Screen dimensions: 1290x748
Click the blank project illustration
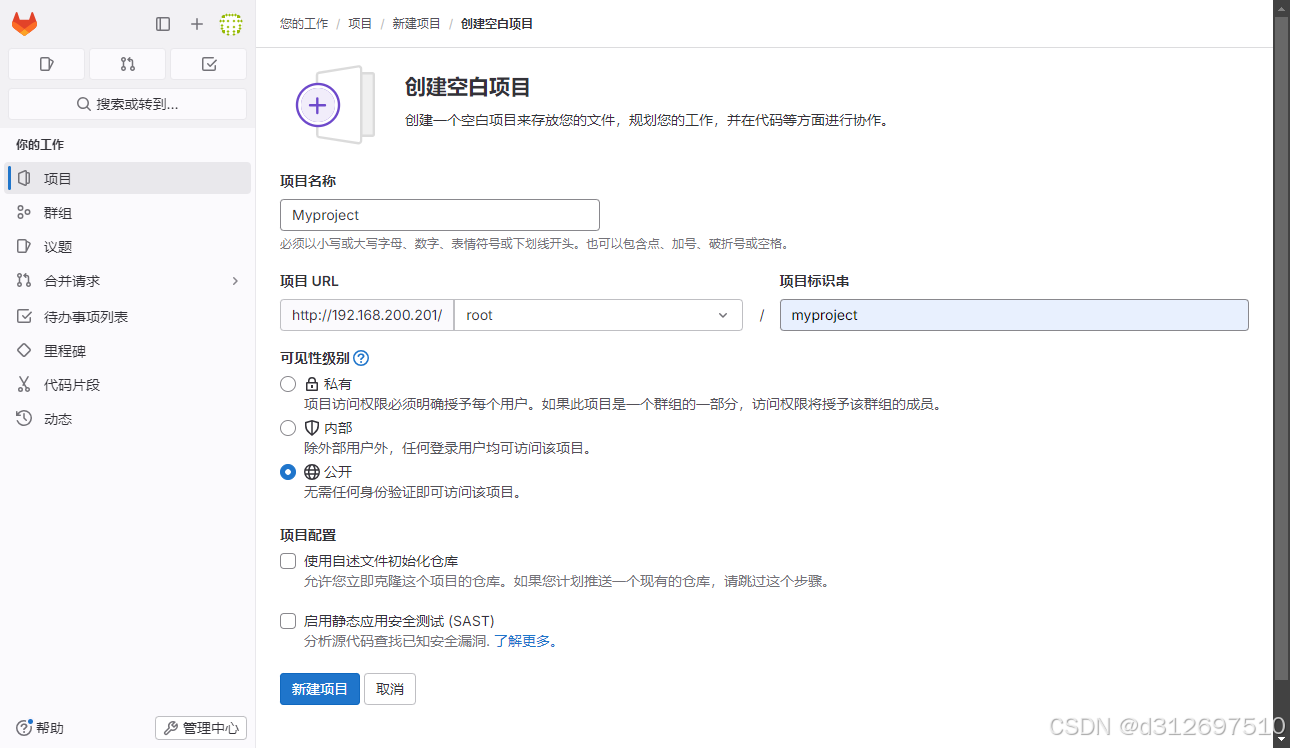[x=335, y=104]
